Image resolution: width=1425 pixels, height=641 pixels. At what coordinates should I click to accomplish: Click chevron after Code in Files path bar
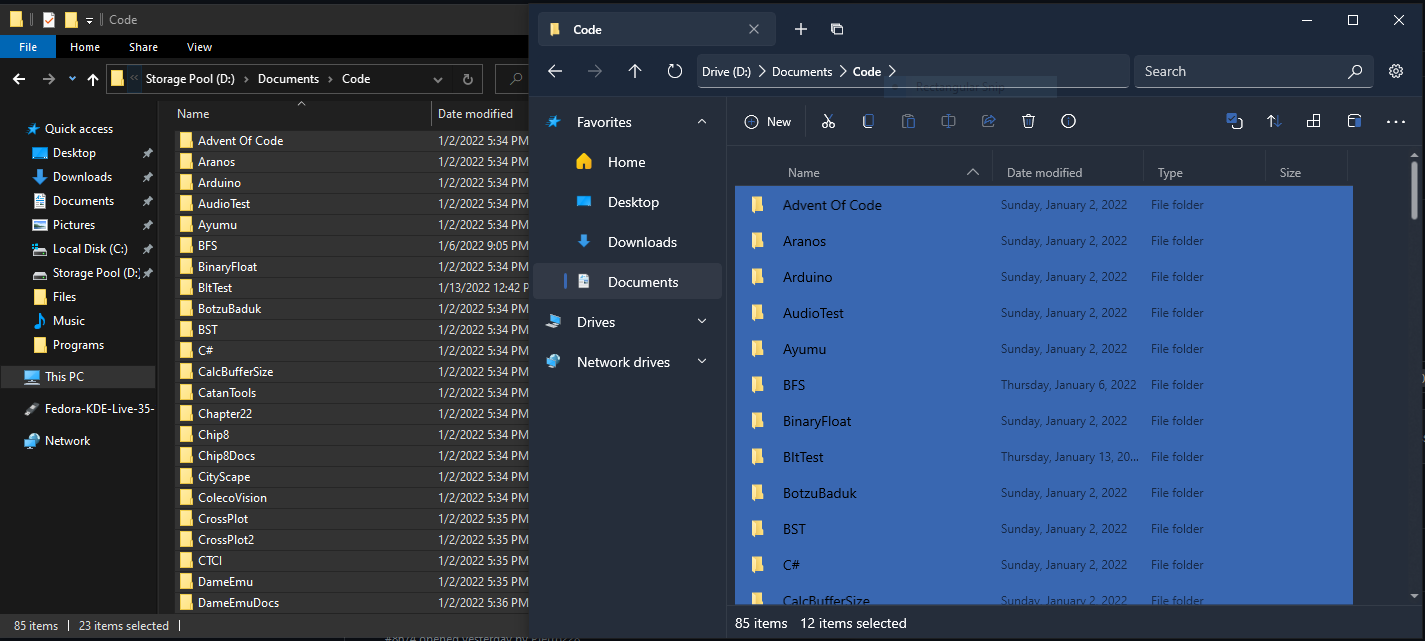pyautogui.click(x=892, y=71)
